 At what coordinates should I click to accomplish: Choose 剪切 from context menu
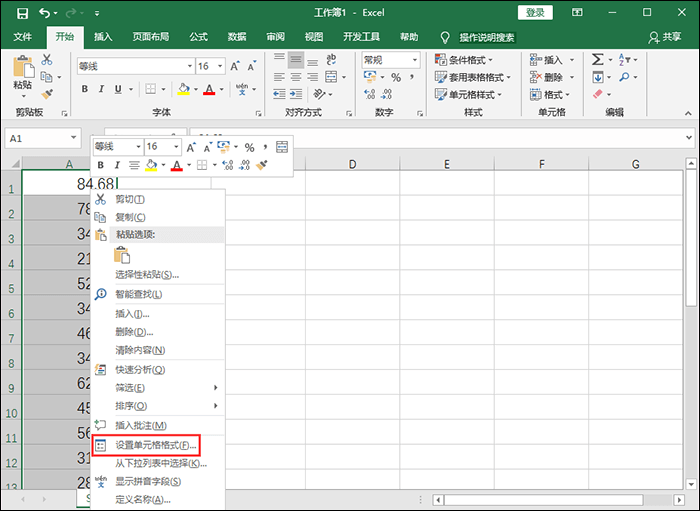158,199
